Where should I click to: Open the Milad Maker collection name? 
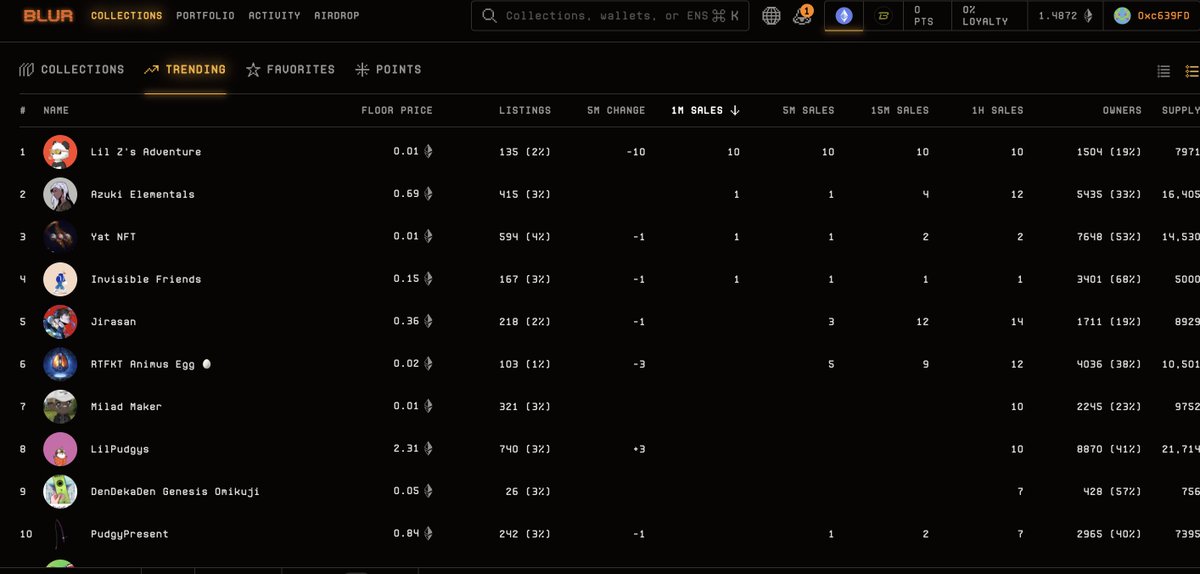(x=126, y=407)
